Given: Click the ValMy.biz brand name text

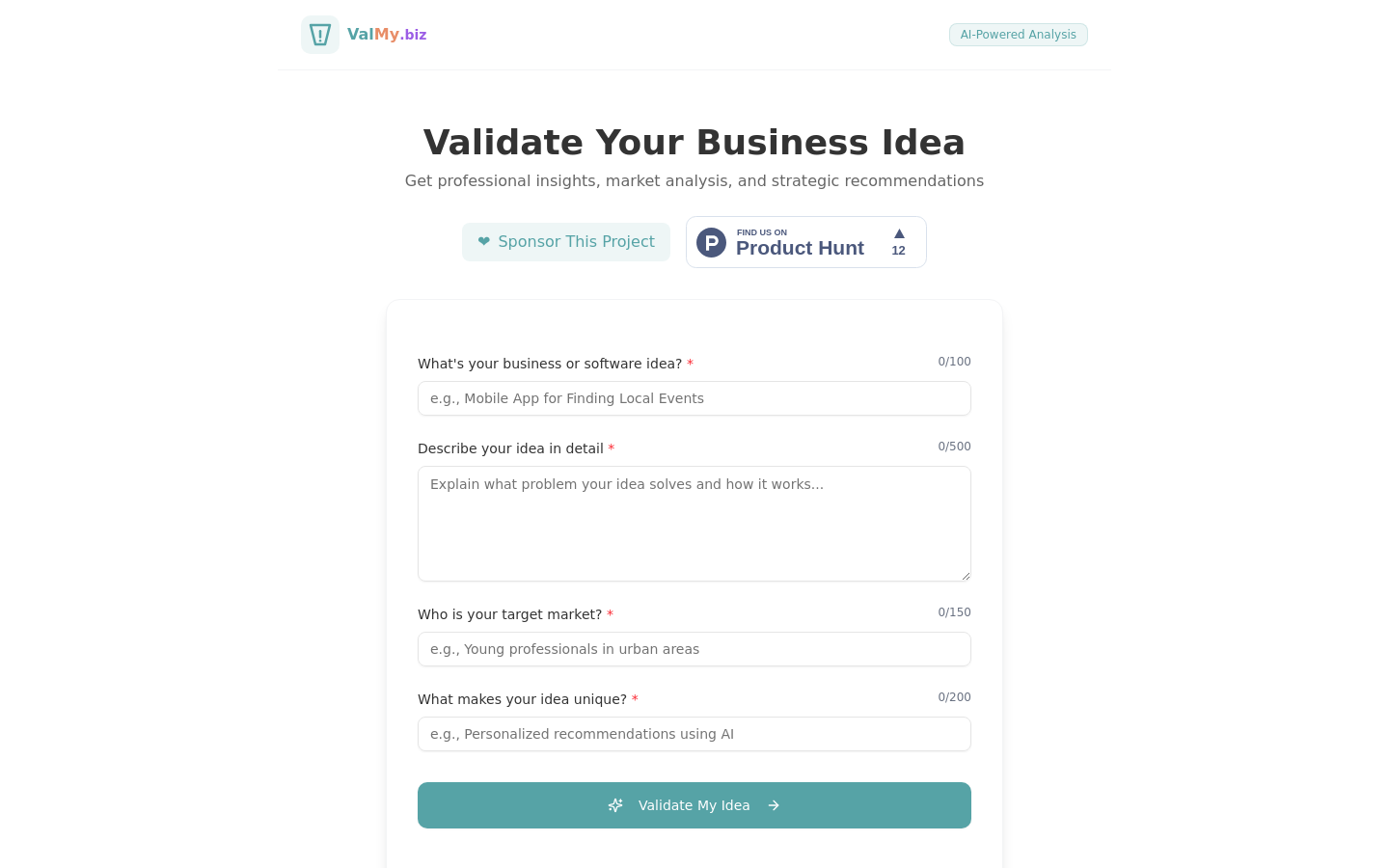Looking at the screenshot, I should tap(387, 35).
